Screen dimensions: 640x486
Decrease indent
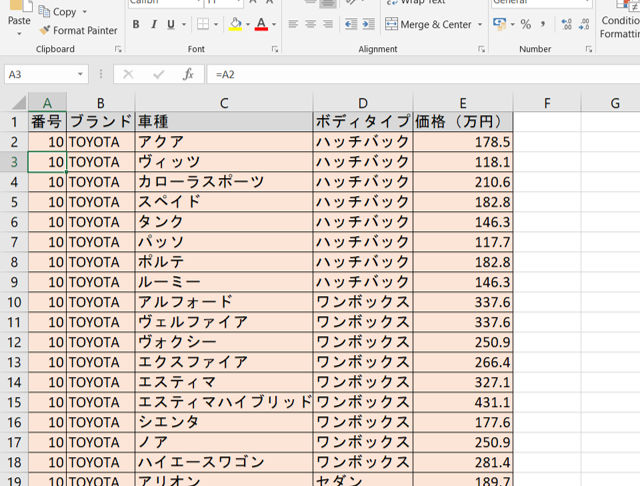click(x=351, y=24)
